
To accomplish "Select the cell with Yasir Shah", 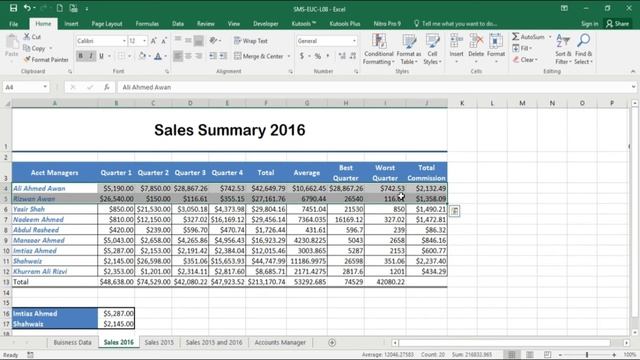I will [55, 209].
